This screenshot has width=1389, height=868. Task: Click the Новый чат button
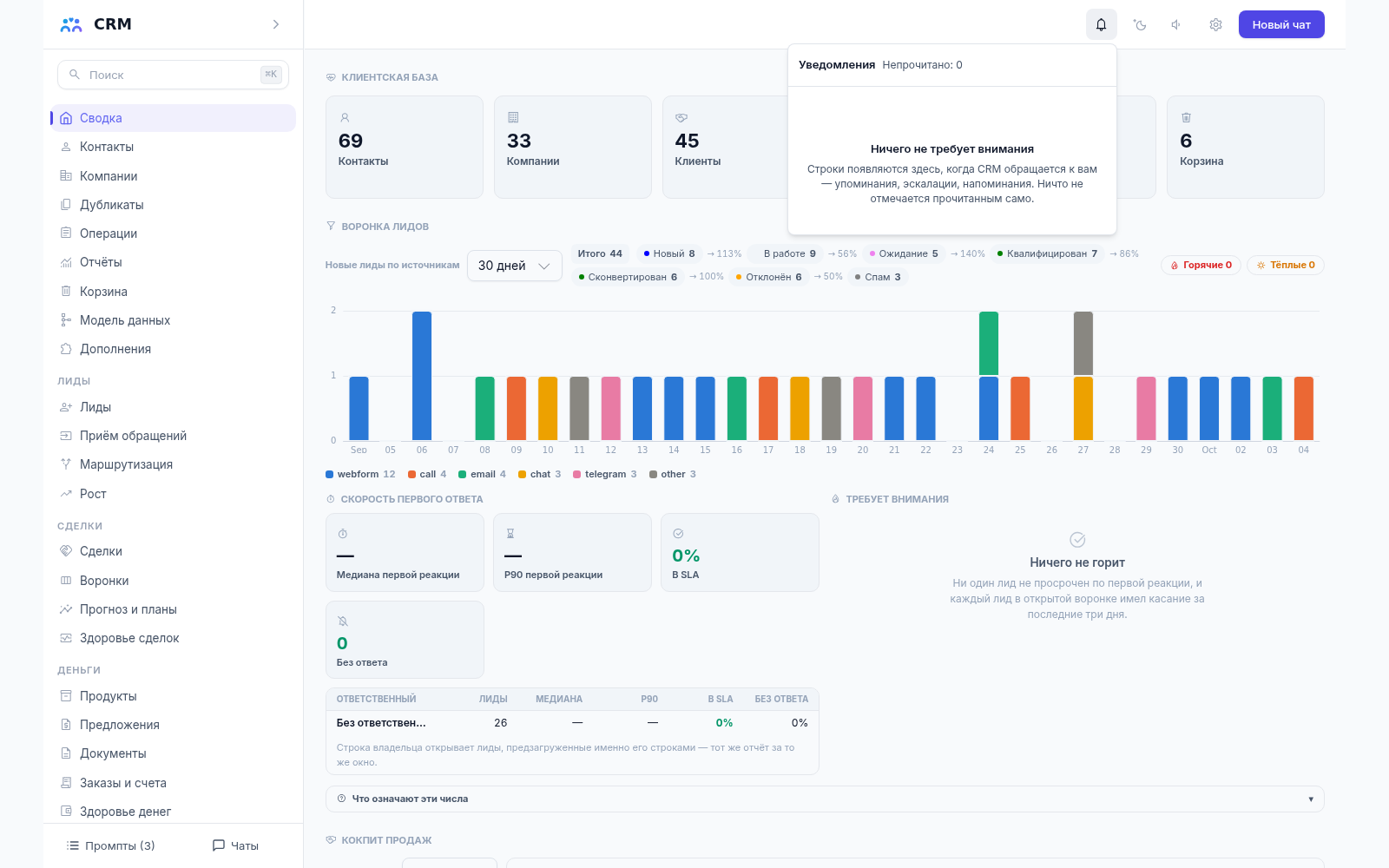(1281, 24)
